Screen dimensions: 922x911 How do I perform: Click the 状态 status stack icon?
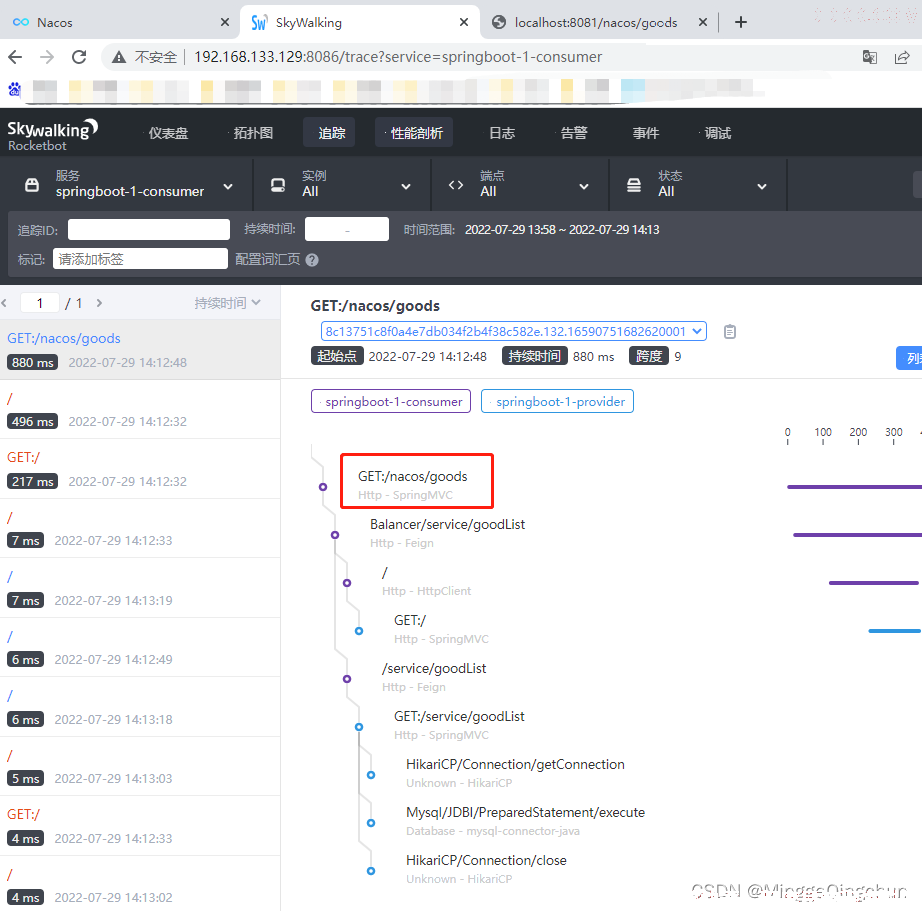tap(634, 185)
